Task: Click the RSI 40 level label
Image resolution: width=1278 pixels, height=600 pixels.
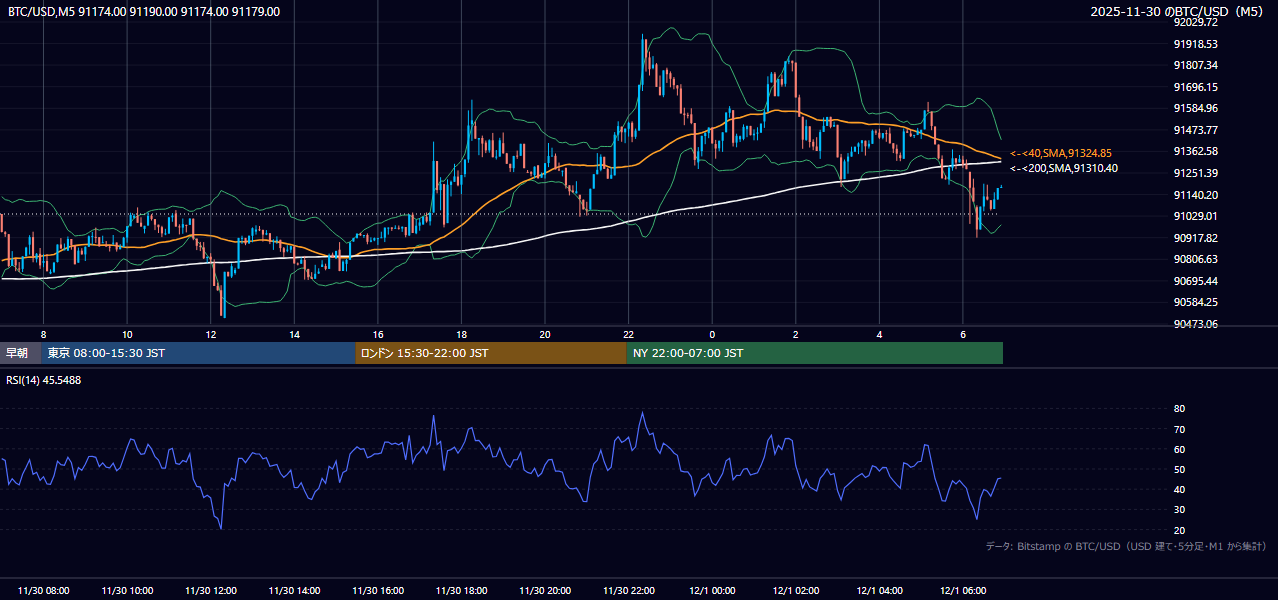Action: pos(1180,489)
